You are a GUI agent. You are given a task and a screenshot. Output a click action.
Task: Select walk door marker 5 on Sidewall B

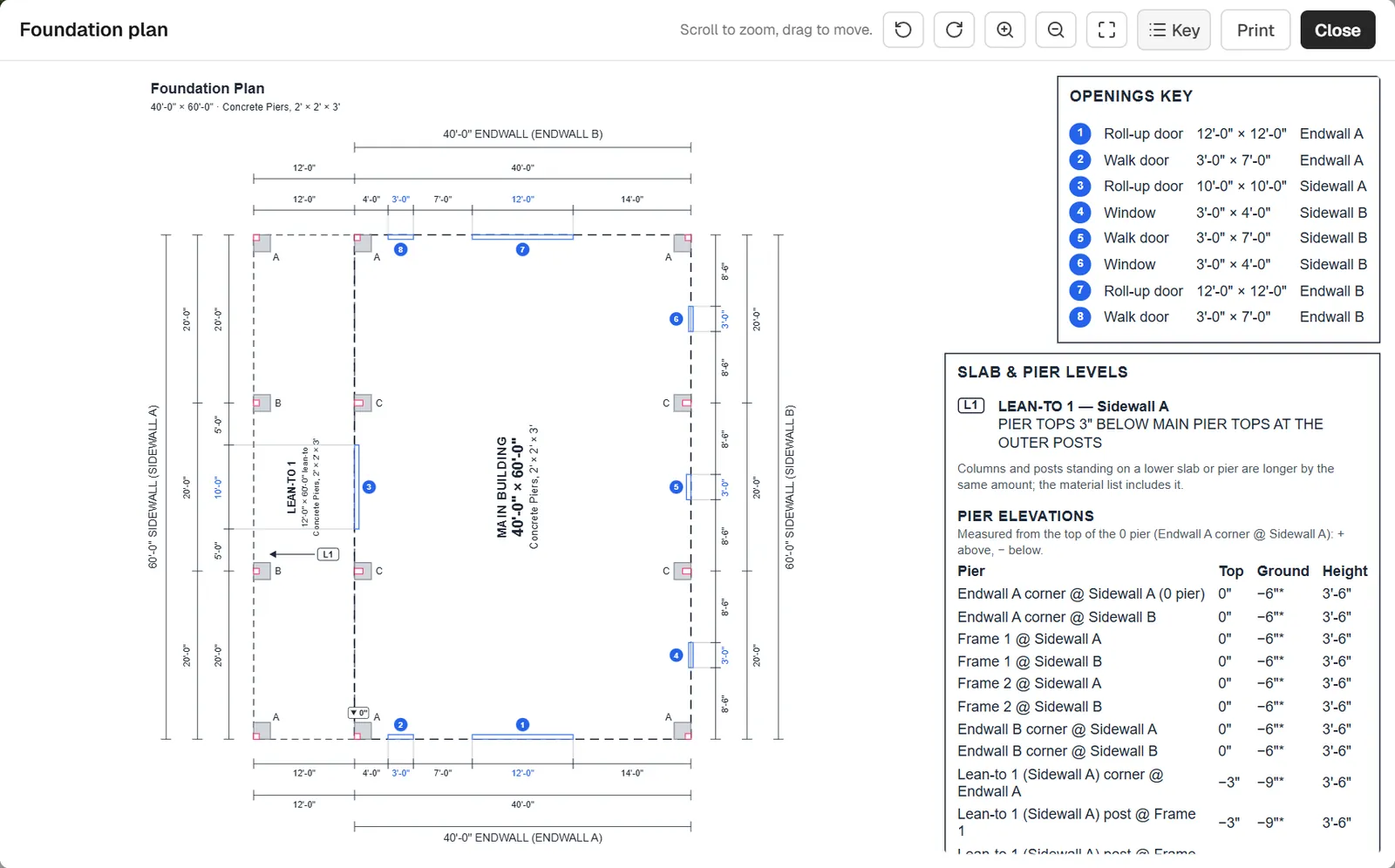(x=676, y=487)
